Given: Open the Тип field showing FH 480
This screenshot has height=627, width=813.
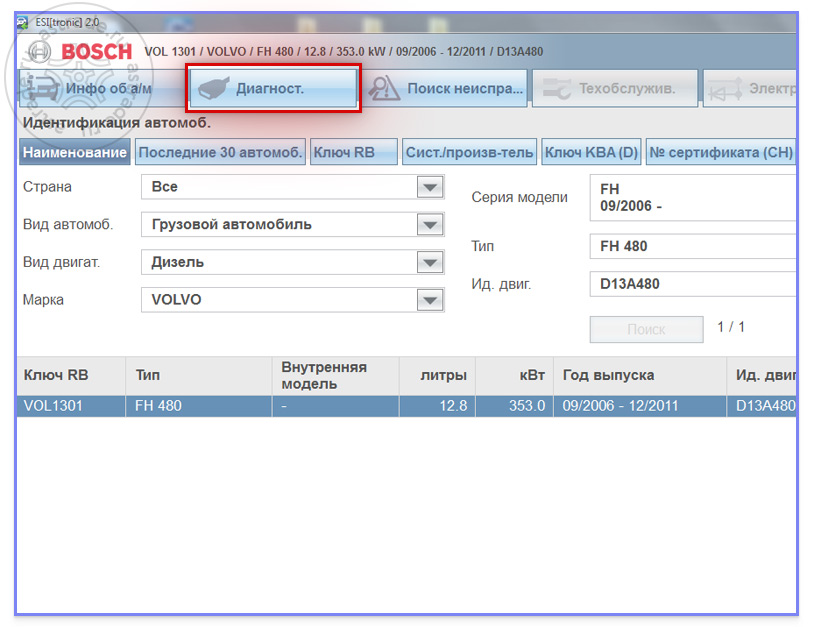Looking at the screenshot, I should pyautogui.click(x=693, y=246).
